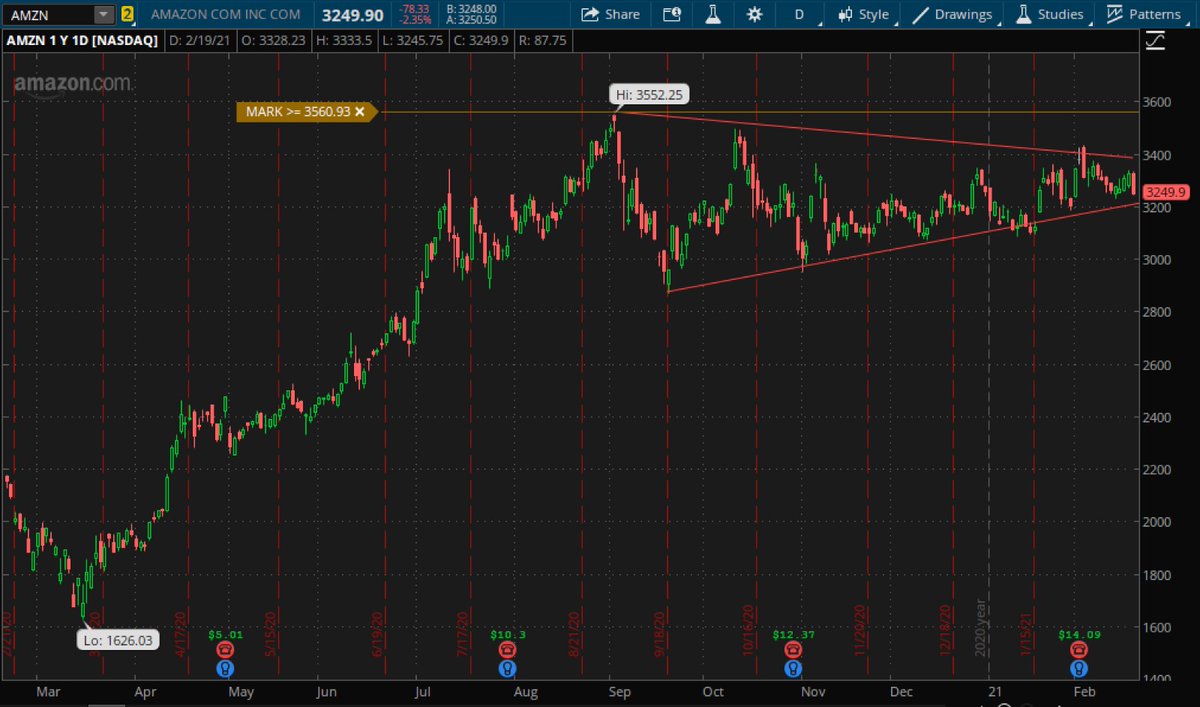Click the ask price A: 3250.50
The image size is (1200, 707).
(x=474, y=21)
